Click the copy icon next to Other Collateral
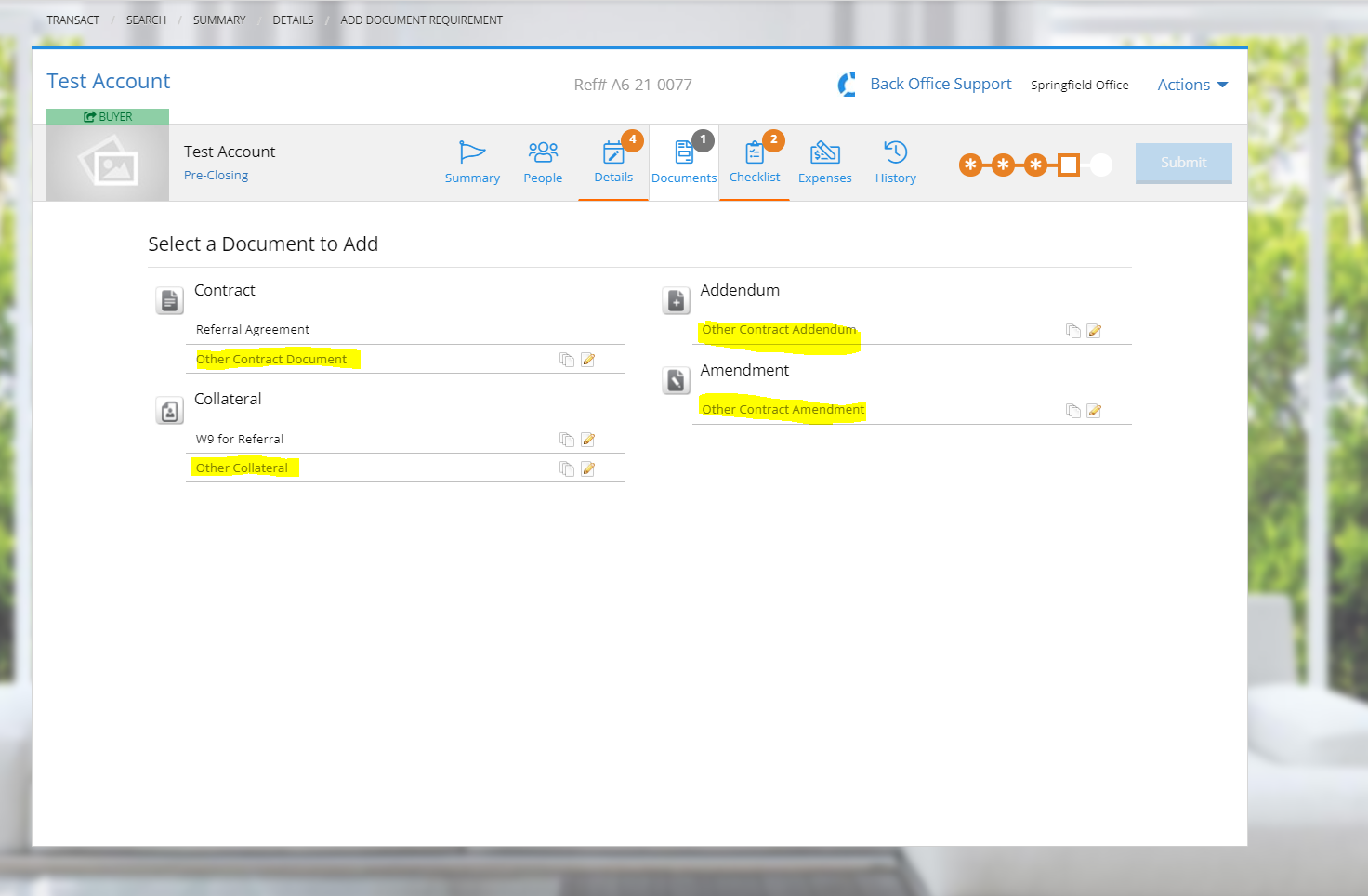This screenshot has width=1368, height=896. tap(567, 468)
